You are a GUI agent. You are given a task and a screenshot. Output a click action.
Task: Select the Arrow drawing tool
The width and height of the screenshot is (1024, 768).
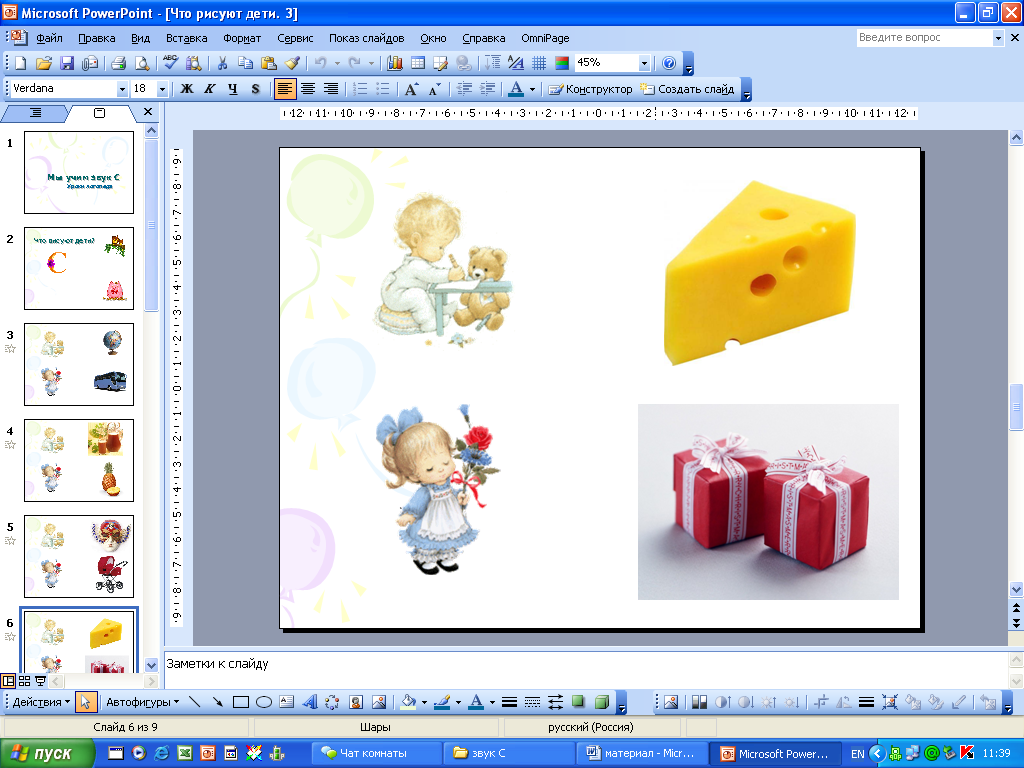[x=217, y=702]
